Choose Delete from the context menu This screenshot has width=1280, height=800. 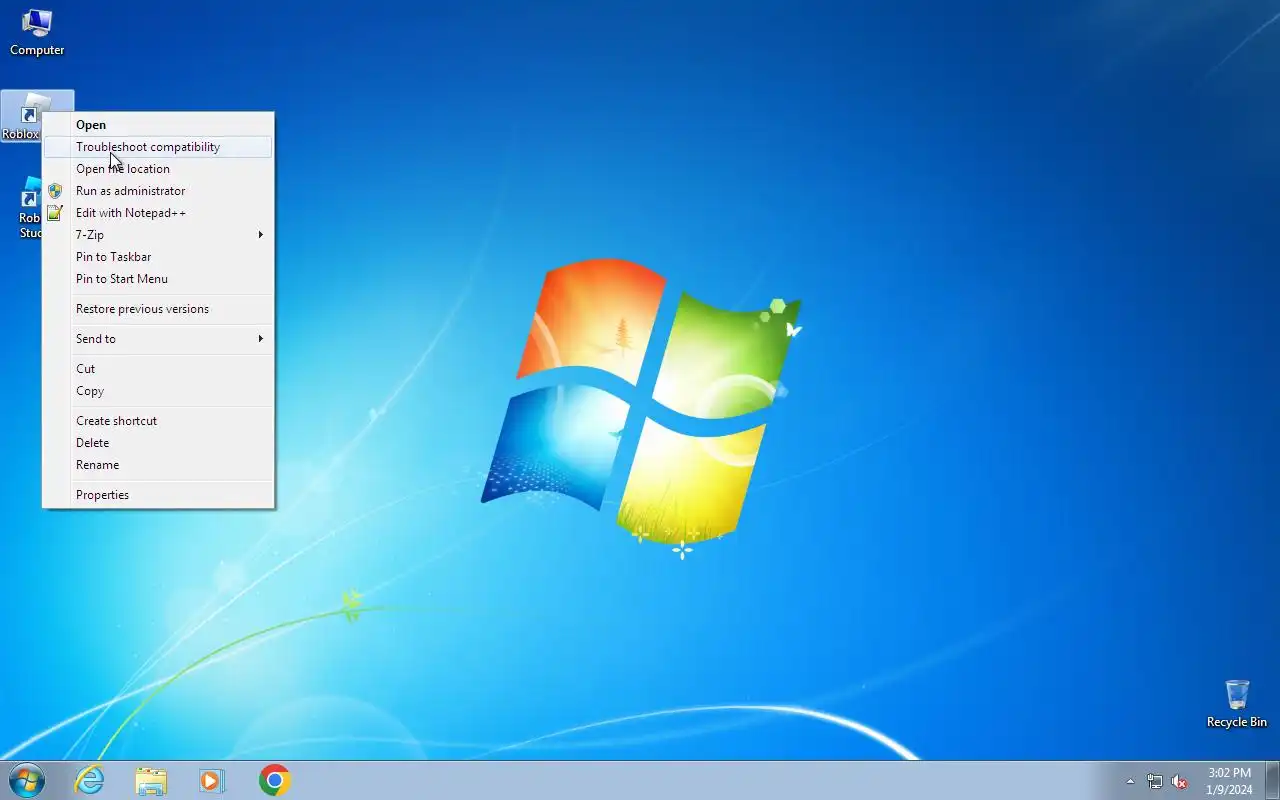click(158, 443)
